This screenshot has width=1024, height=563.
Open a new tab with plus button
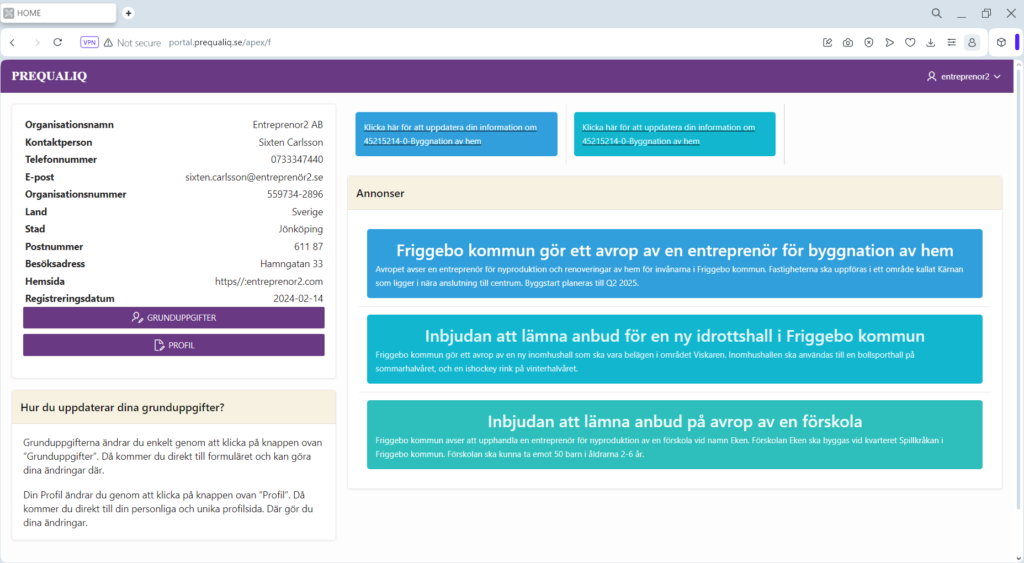coord(128,13)
